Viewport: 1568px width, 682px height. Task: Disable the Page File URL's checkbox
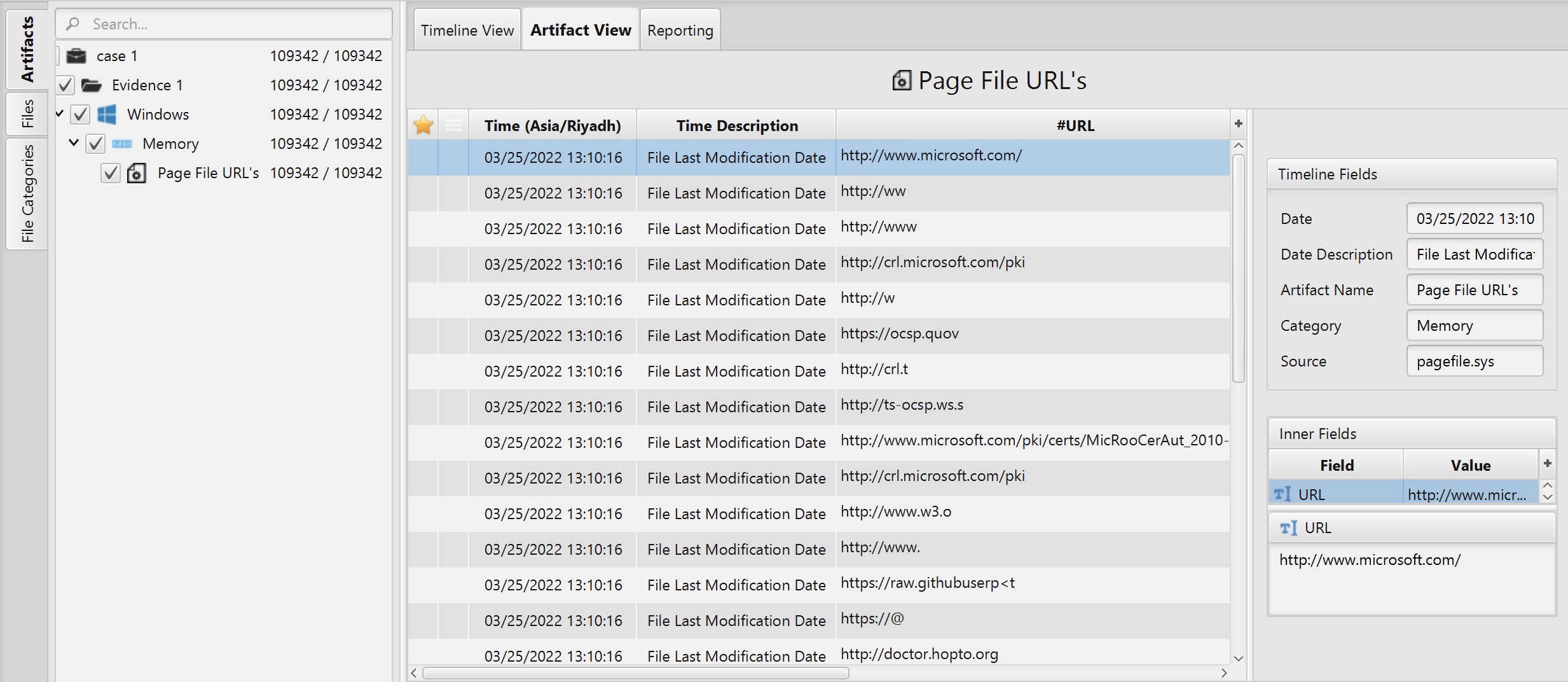[110, 172]
